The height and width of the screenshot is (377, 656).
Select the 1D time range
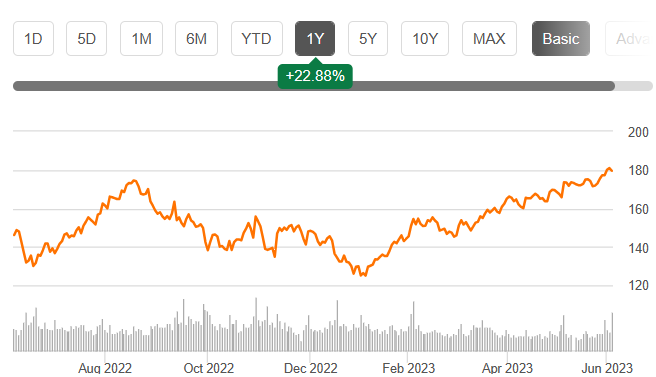(x=33, y=38)
